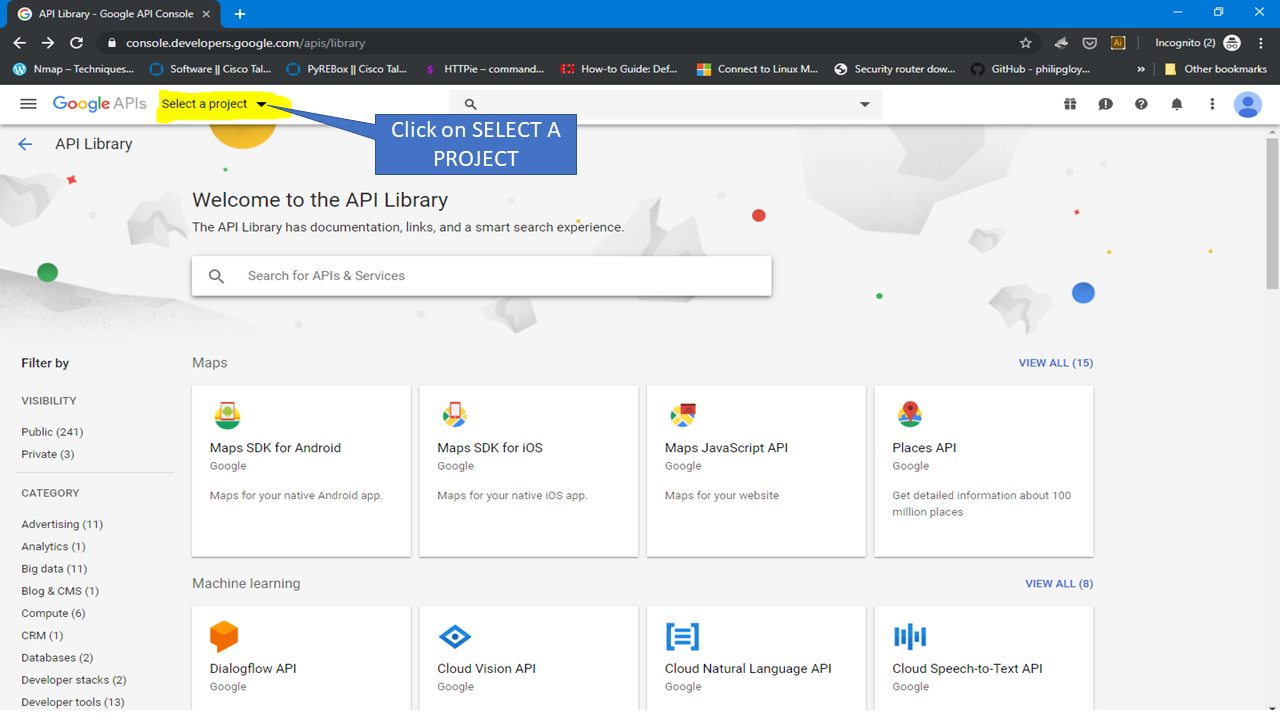Click the address bar URL
Image resolution: width=1280 pixels, height=720 pixels.
click(x=245, y=43)
